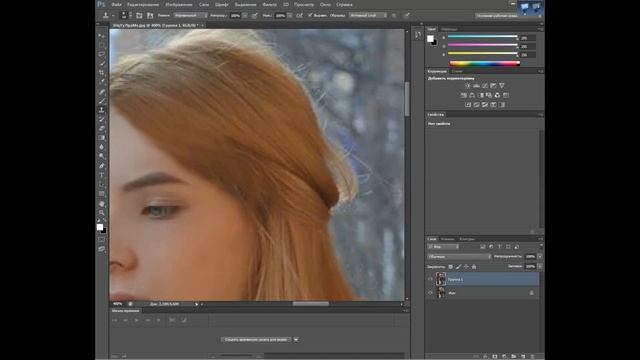
Task: Open the collapsed History panel icon
Action: coord(418,35)
